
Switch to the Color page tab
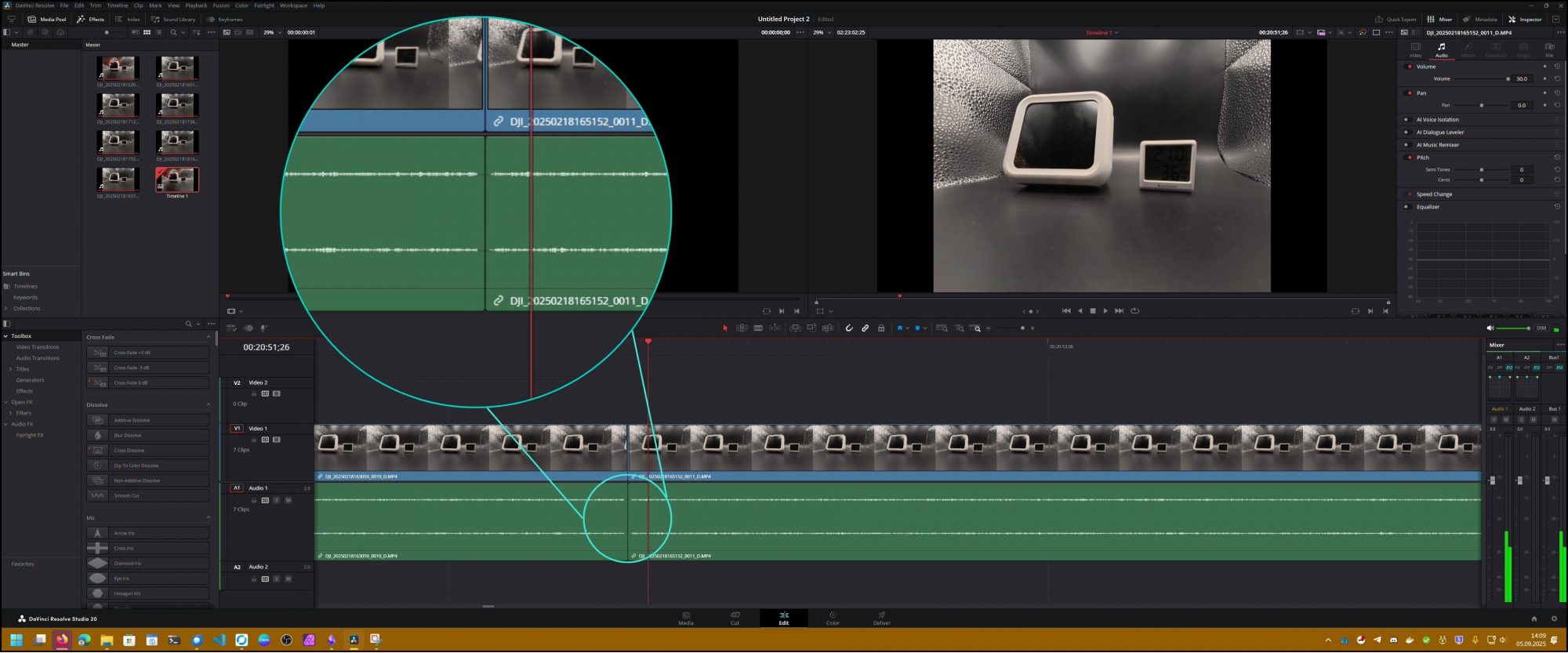pos(833,618)
